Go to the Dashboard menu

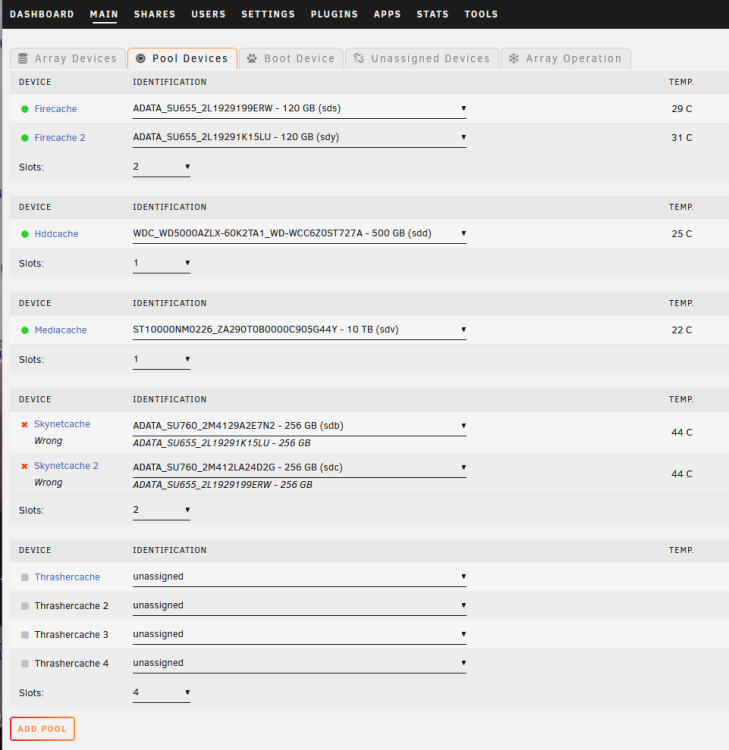coord(42,14)
